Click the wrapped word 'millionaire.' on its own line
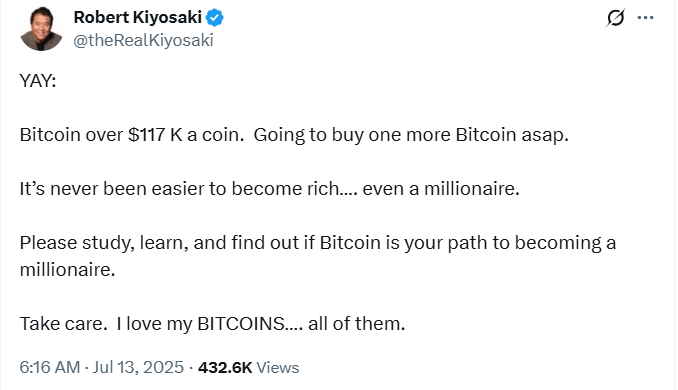The image size is (678, 390). [67, 270]
